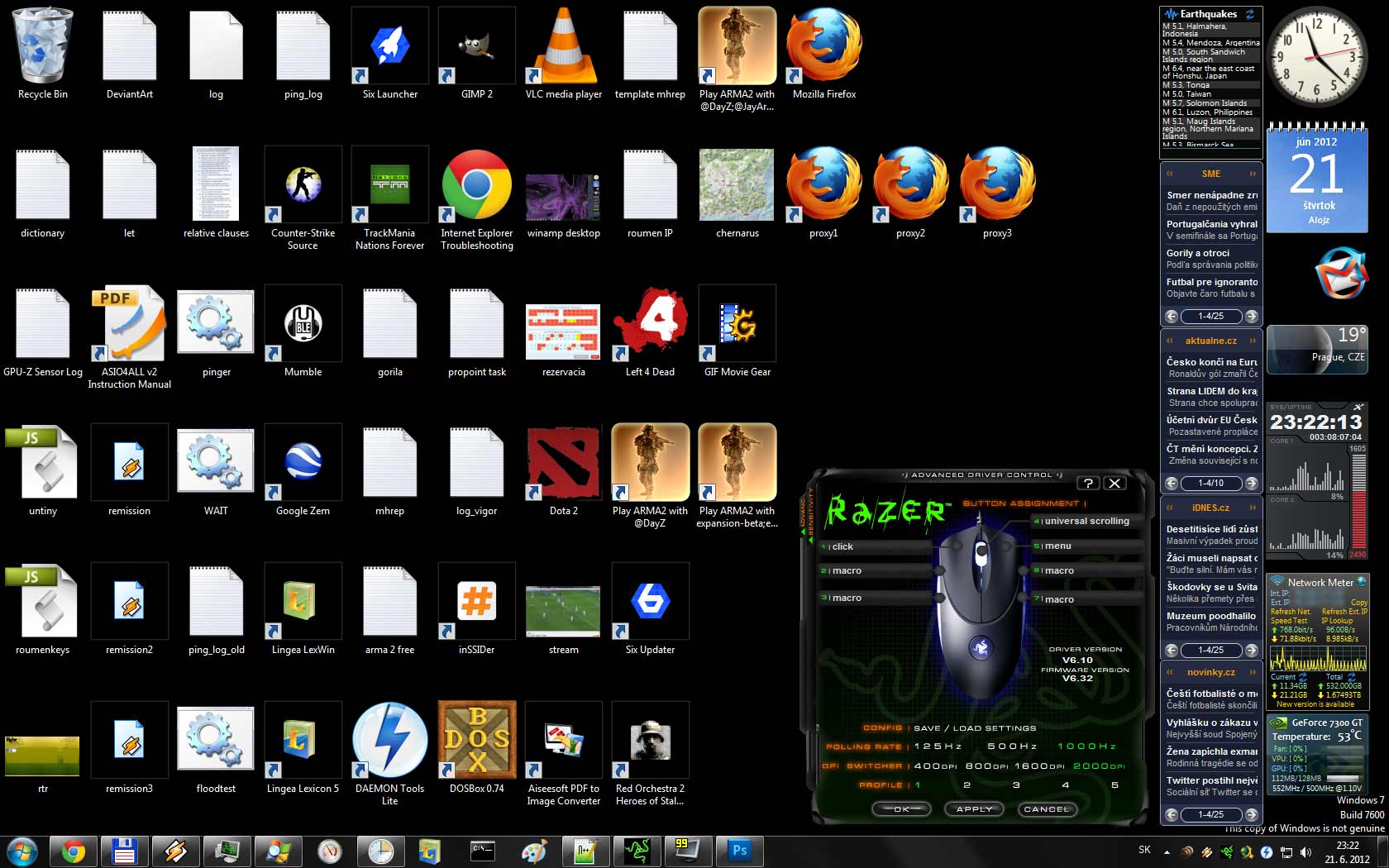The height and width of the screenshot is (868, 1389).
Task: Open the Windows Start button
Action: (22, 851)
